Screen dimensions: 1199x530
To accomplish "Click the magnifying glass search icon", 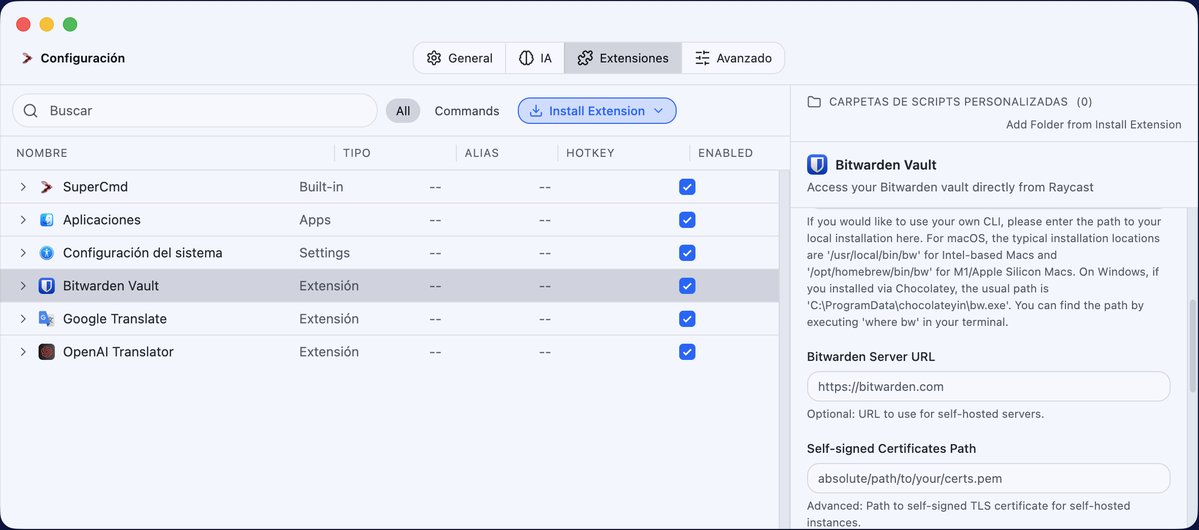I will [x=31, y=111].
